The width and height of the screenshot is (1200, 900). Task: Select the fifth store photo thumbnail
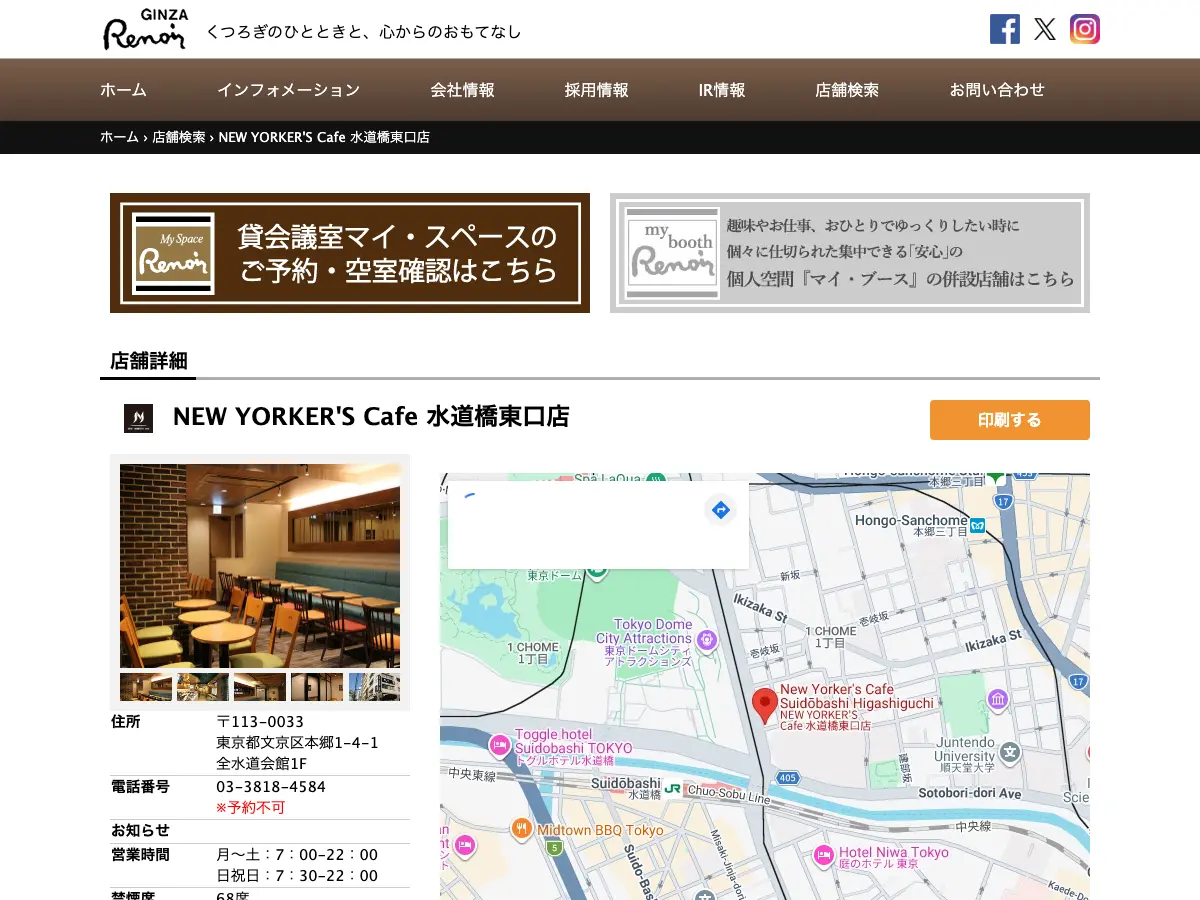pyautogui.click(x=374, y=687)
